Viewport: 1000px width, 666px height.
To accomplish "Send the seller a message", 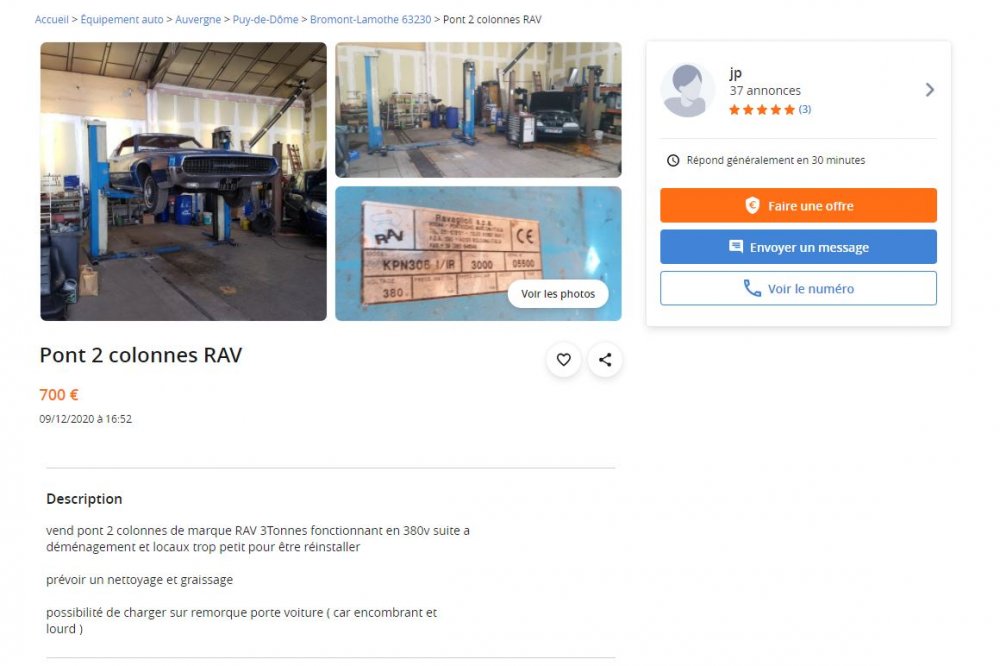I will click(x=798, y=247).
